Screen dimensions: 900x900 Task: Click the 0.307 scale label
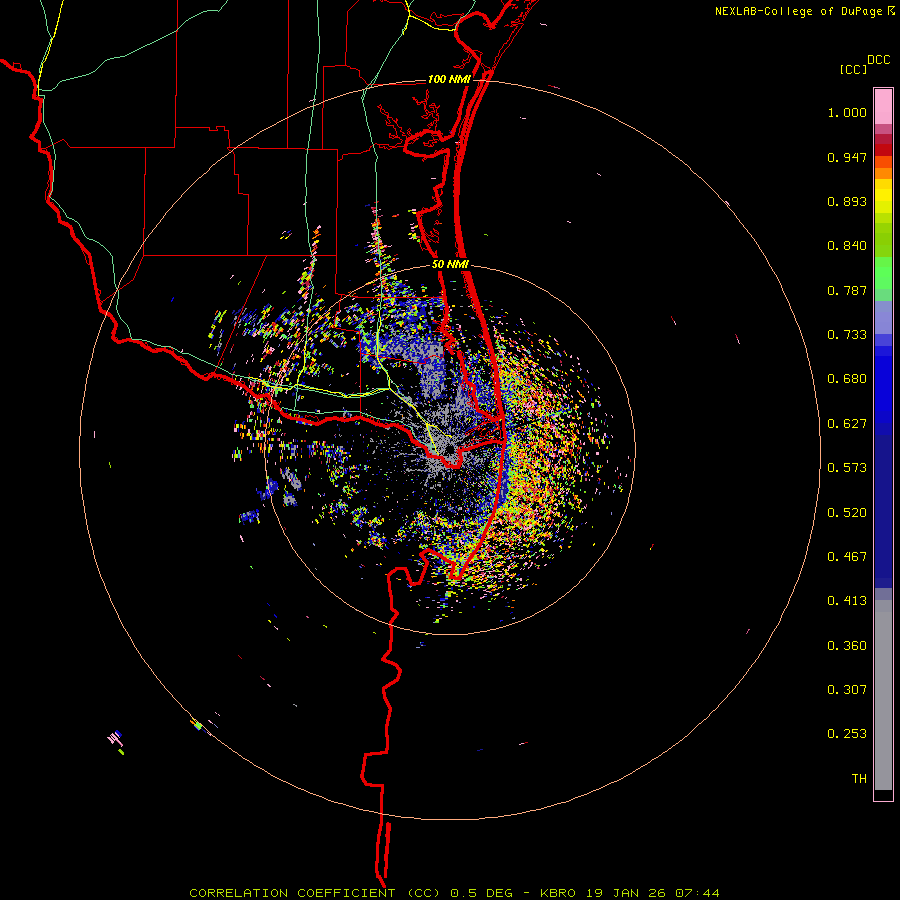(847, 690)
